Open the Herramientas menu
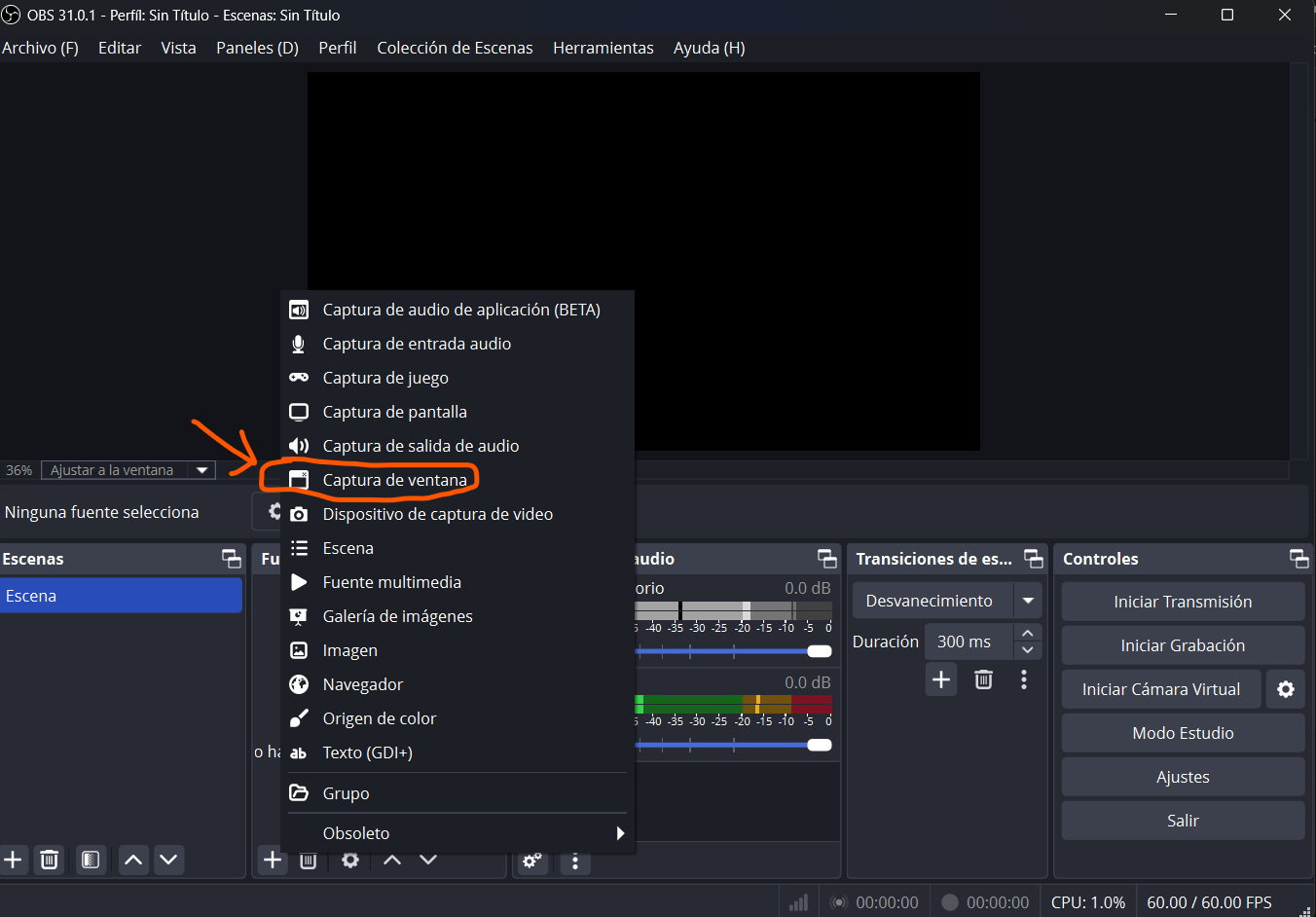1316x917 pixels. point(603,48)
